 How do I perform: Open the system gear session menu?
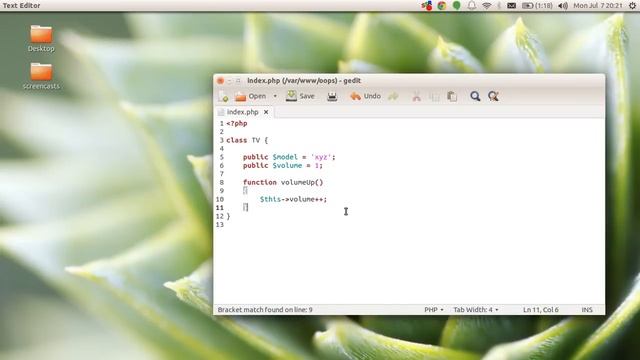coord(632,6)
